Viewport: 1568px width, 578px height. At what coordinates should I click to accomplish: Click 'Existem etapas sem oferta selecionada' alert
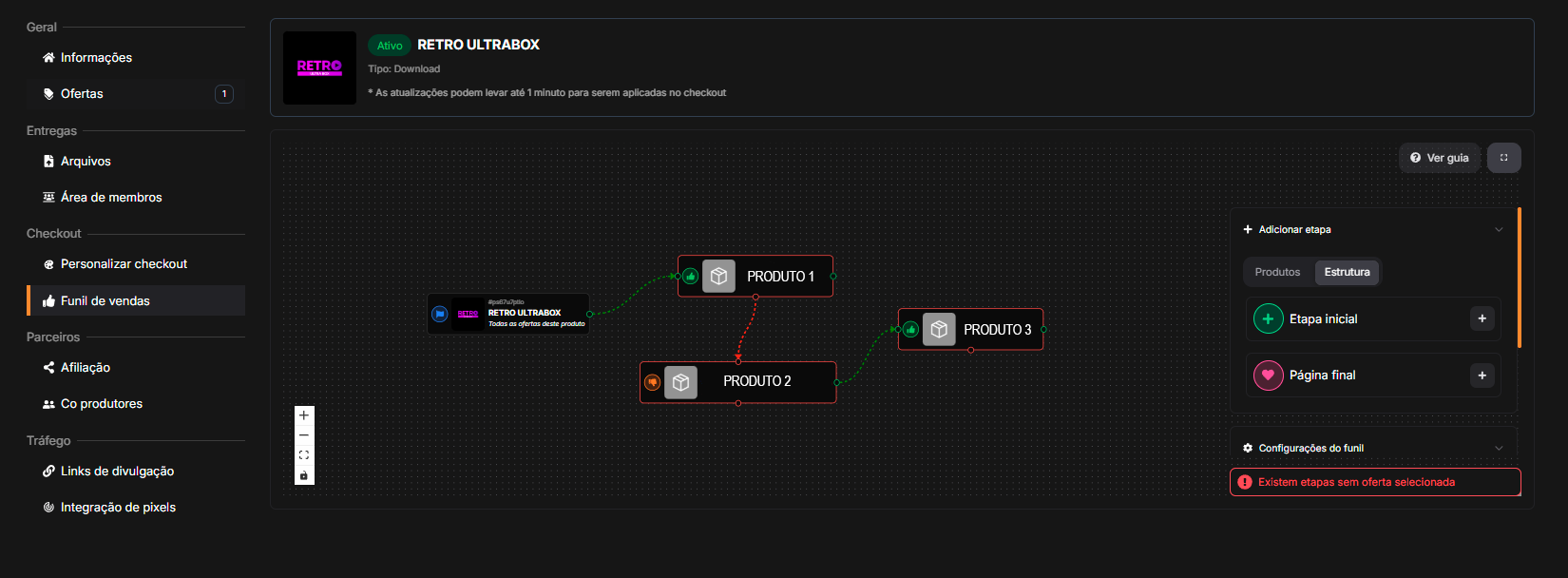[x=1375, y=482]
